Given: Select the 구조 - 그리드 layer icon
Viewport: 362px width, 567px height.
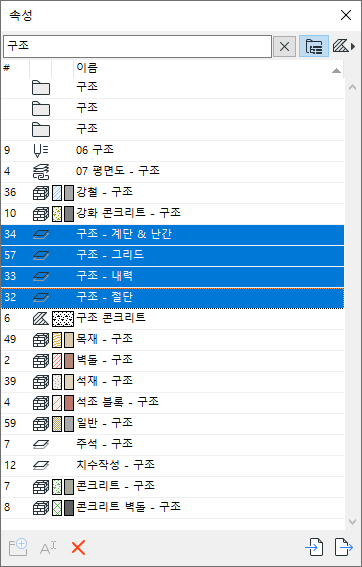Looking at the screenshot, I should (41, 256).
